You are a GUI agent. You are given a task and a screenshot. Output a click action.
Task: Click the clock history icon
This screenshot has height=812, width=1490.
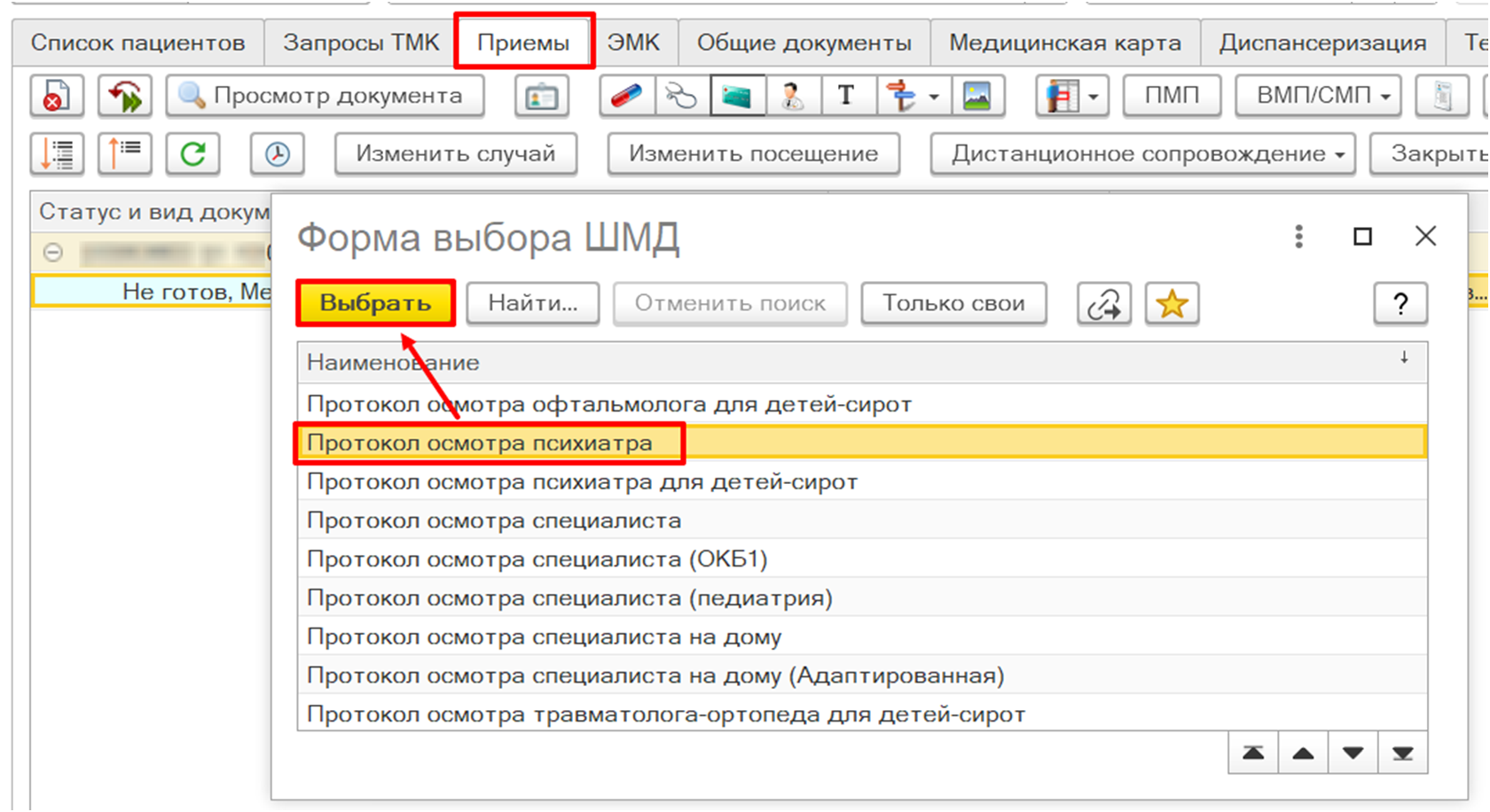277,153
